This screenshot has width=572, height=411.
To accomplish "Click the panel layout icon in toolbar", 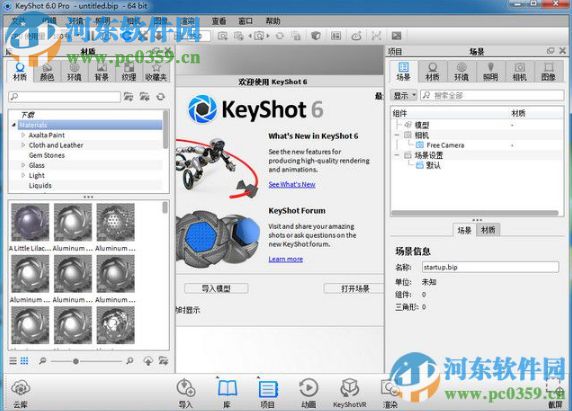I will pos(336,36).
